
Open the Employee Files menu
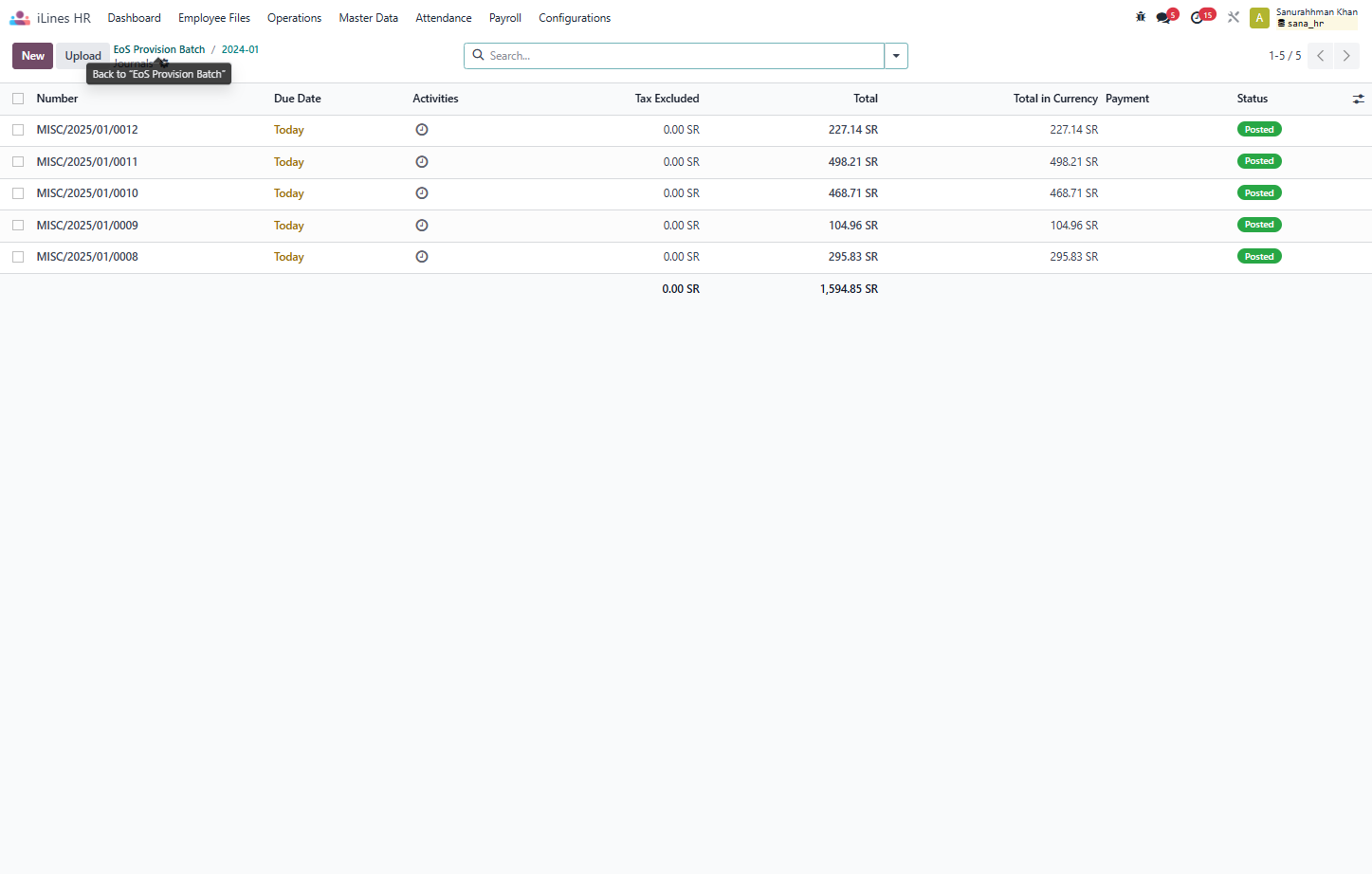214,18
